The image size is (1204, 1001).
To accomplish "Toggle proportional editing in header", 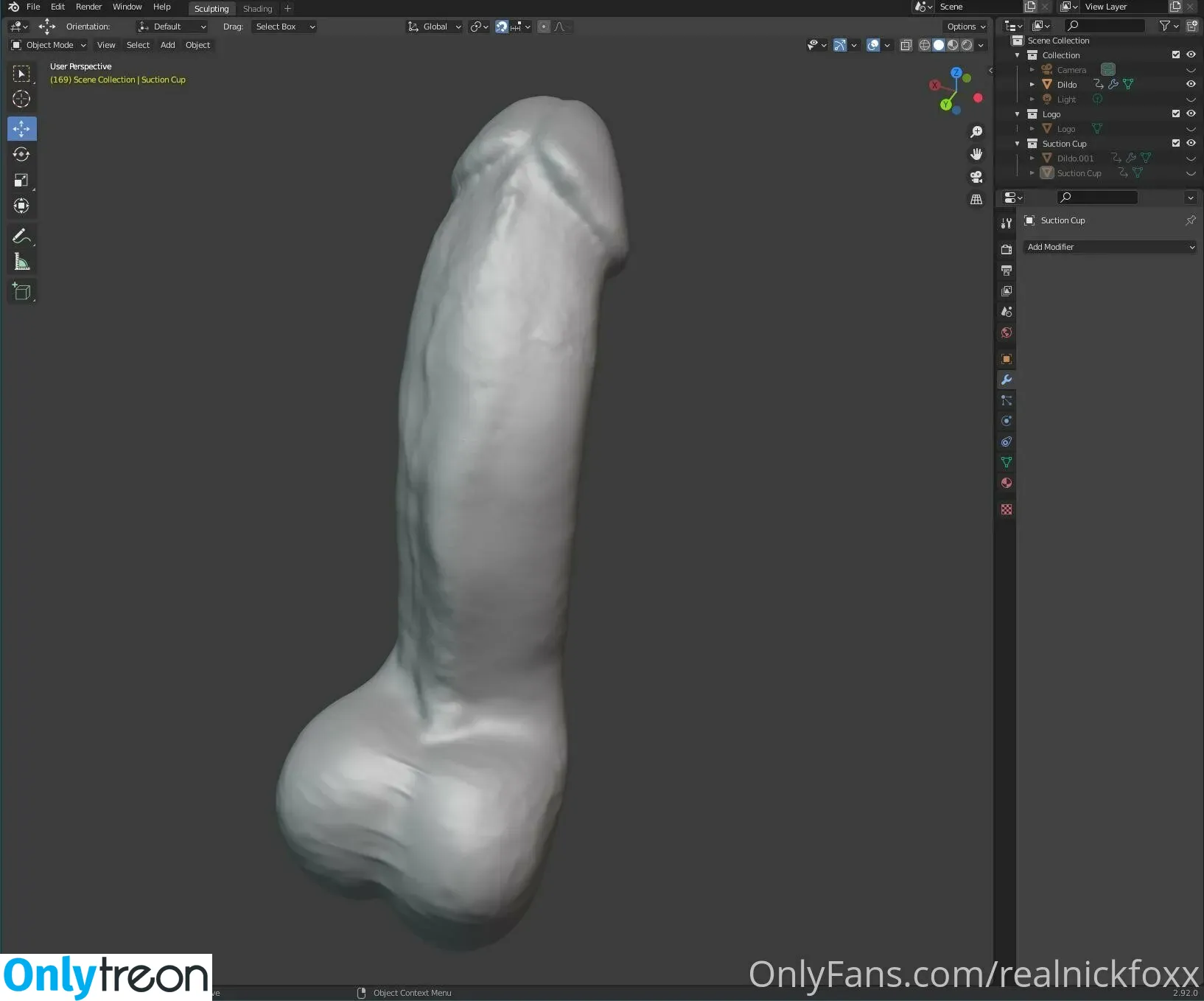I will coord(544,27).
